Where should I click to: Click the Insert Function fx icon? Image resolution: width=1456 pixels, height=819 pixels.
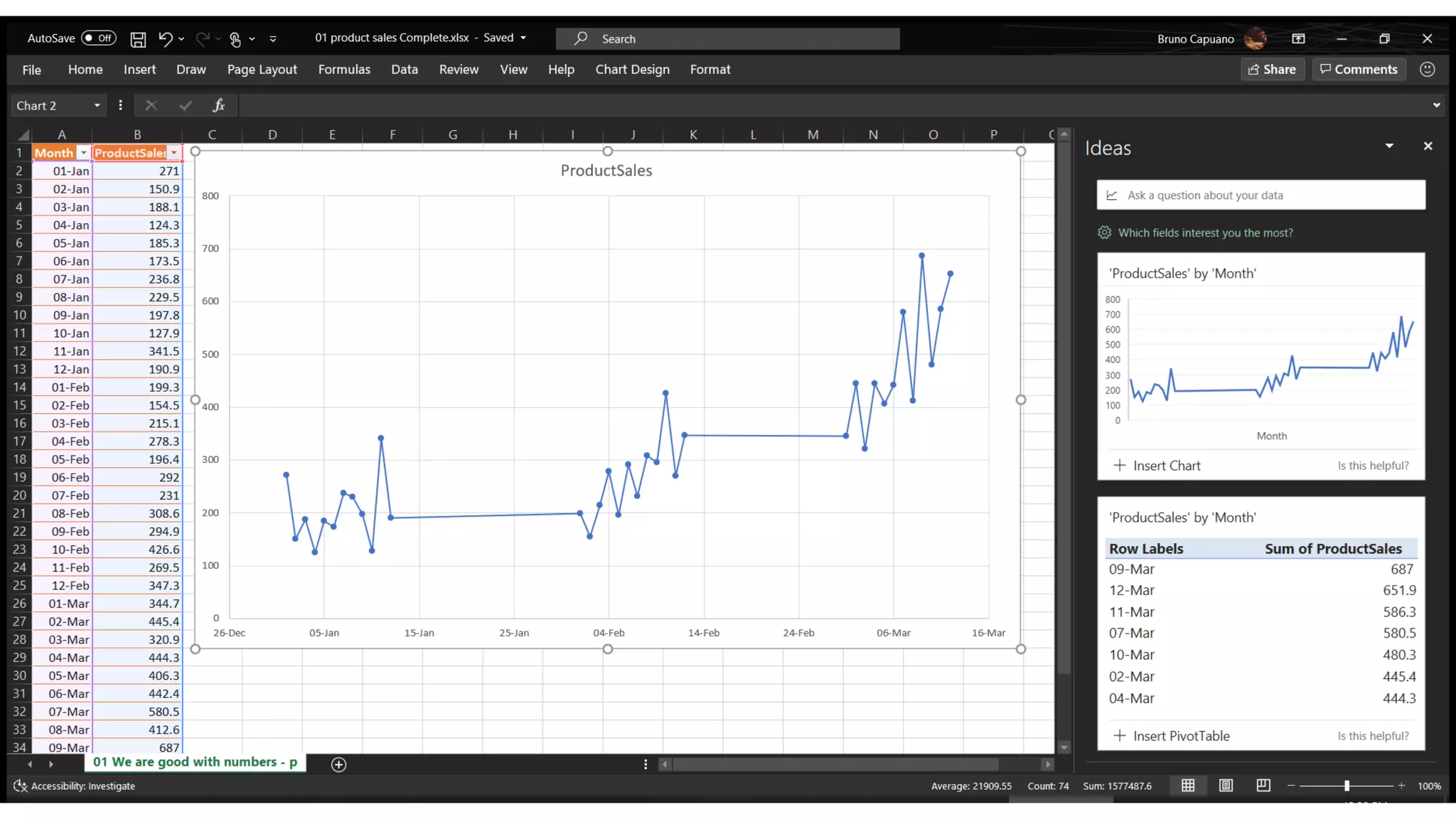(x=218, y=105)
